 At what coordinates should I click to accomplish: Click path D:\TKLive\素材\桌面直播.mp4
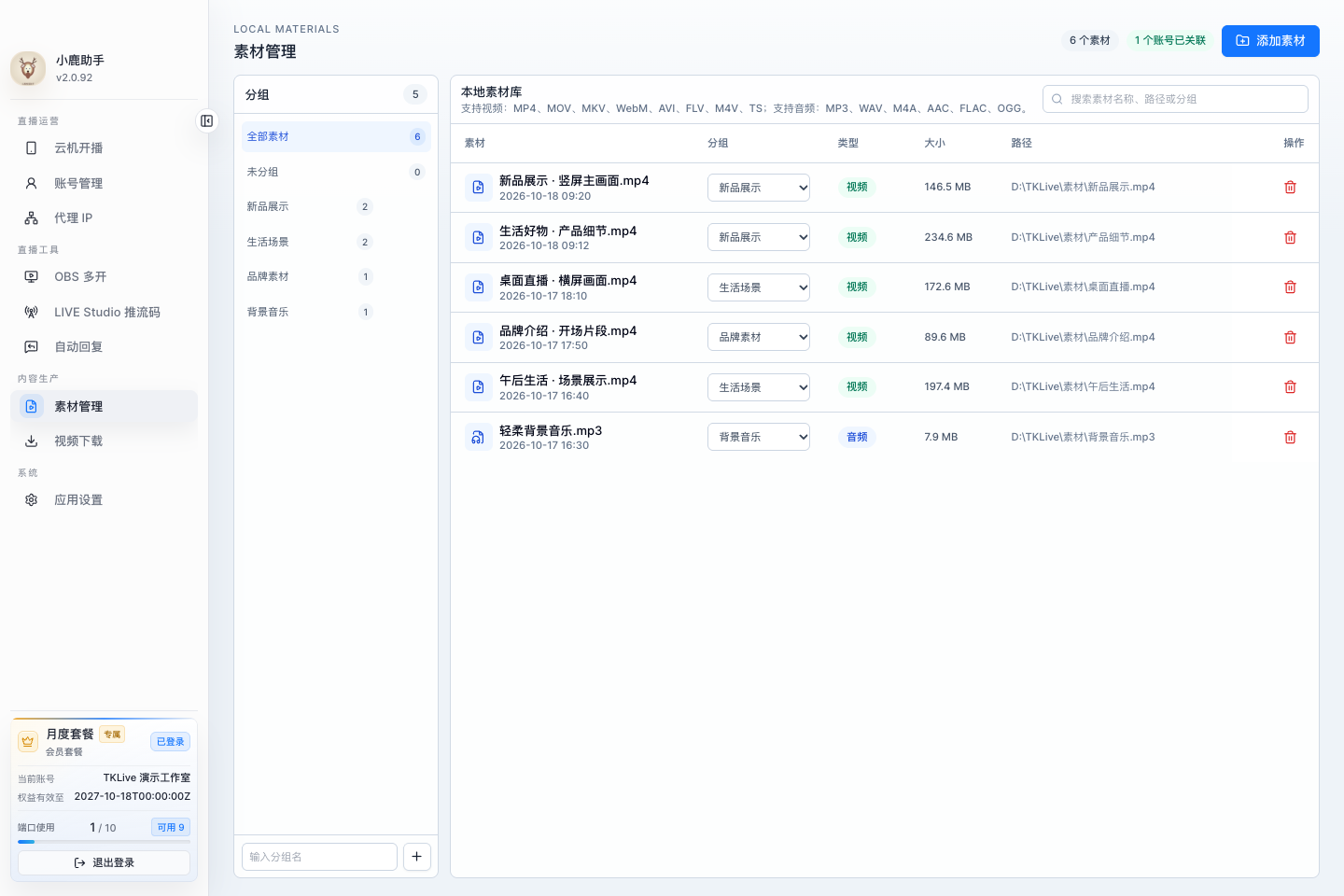pos(1083,287)
